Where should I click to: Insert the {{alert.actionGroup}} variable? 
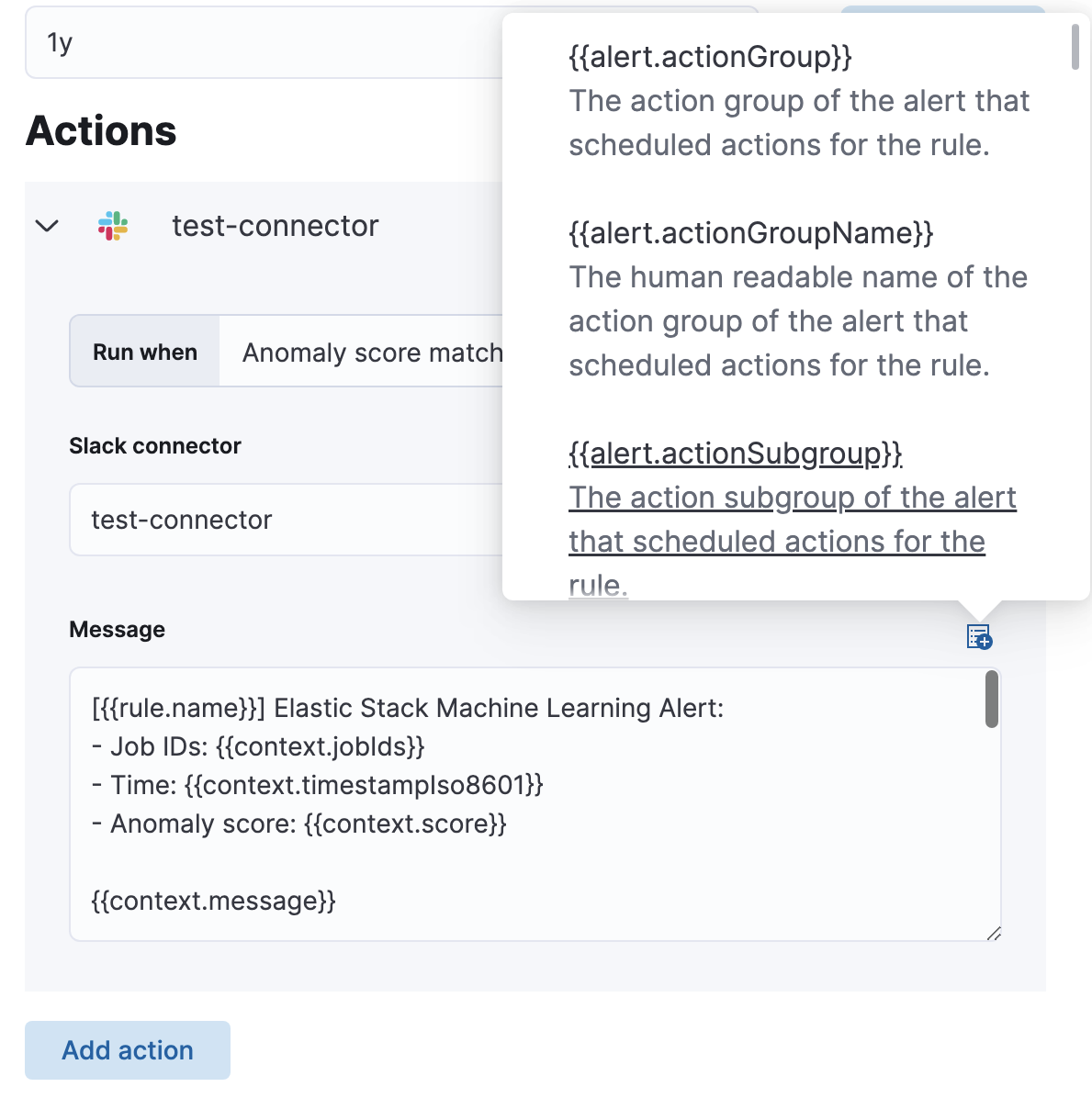click(x=709, y=57)
